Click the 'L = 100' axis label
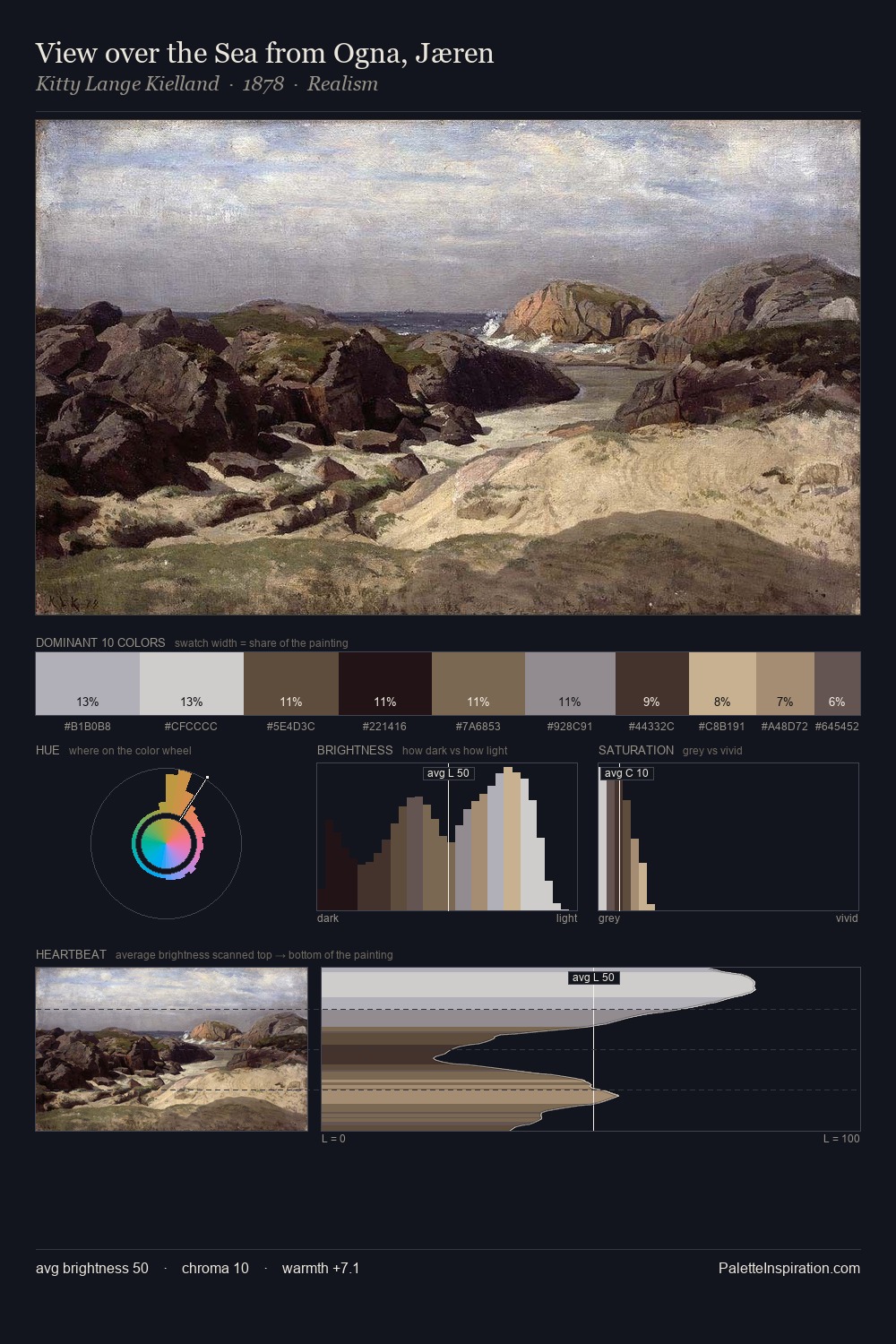Screen dimensions: 896x1344 [x=841, y=1139]
